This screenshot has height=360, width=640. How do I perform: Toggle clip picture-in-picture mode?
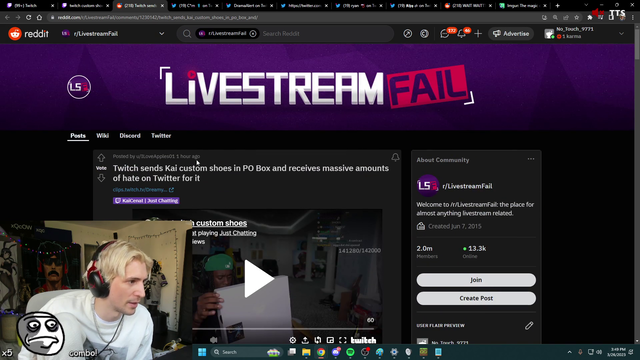click(330, 340)
